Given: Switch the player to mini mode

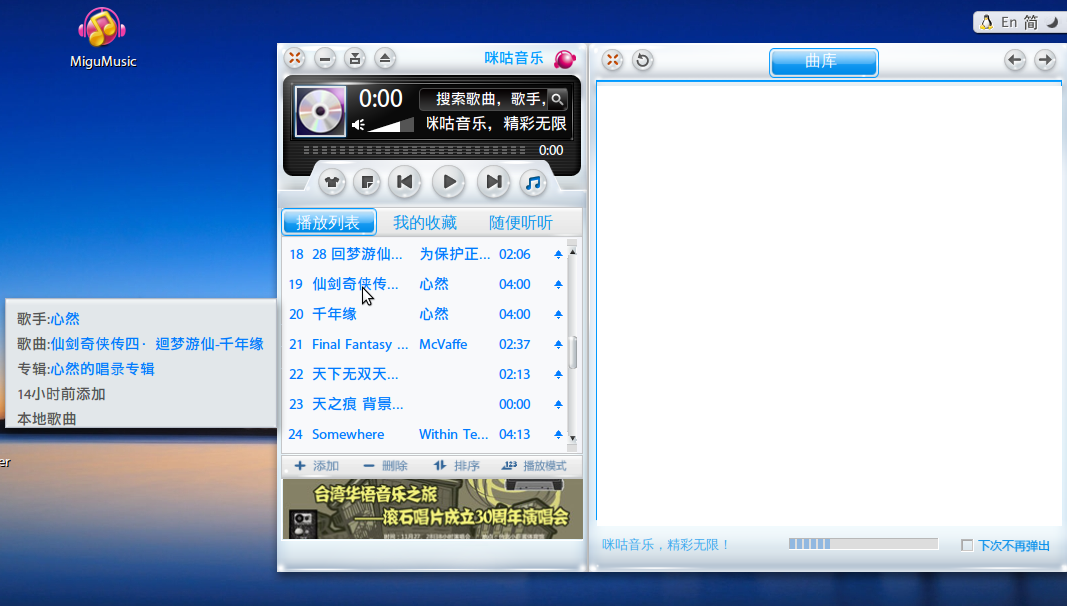Looking at the screenshot, I should pos(355,58).
